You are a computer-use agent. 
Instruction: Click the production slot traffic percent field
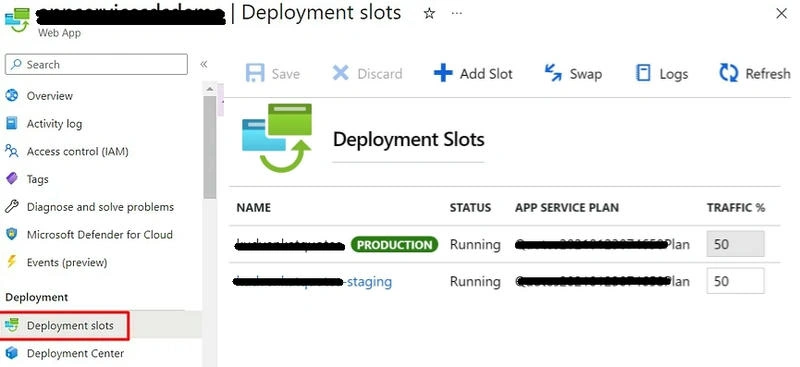point(735,244)
